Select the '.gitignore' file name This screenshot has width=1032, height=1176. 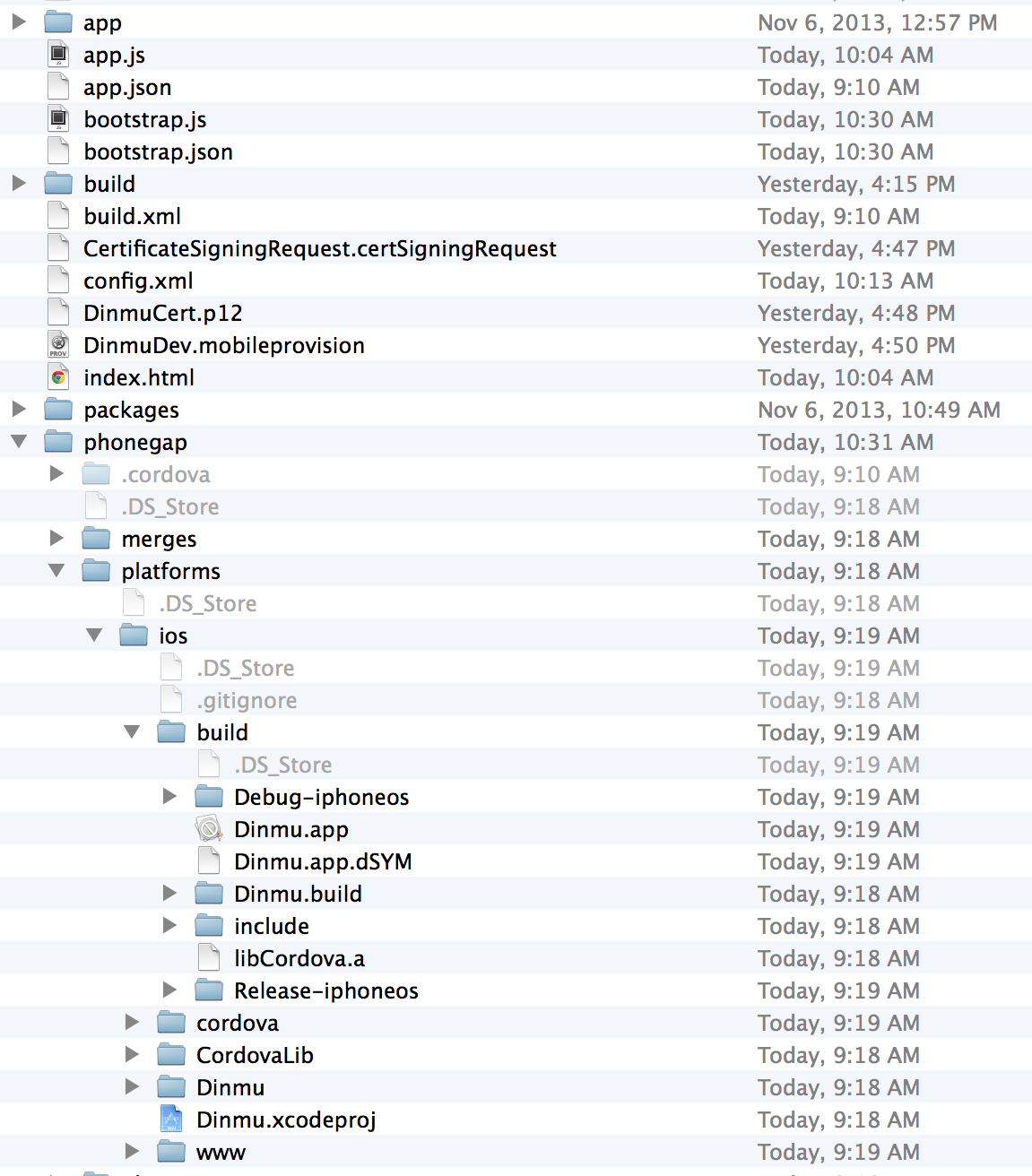[247, 701]
